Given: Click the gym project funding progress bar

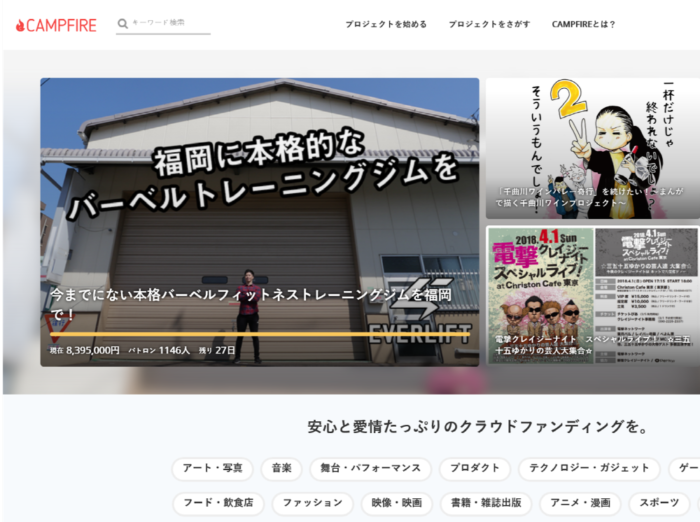Looking at the screenshot, I should pos(259,334).
